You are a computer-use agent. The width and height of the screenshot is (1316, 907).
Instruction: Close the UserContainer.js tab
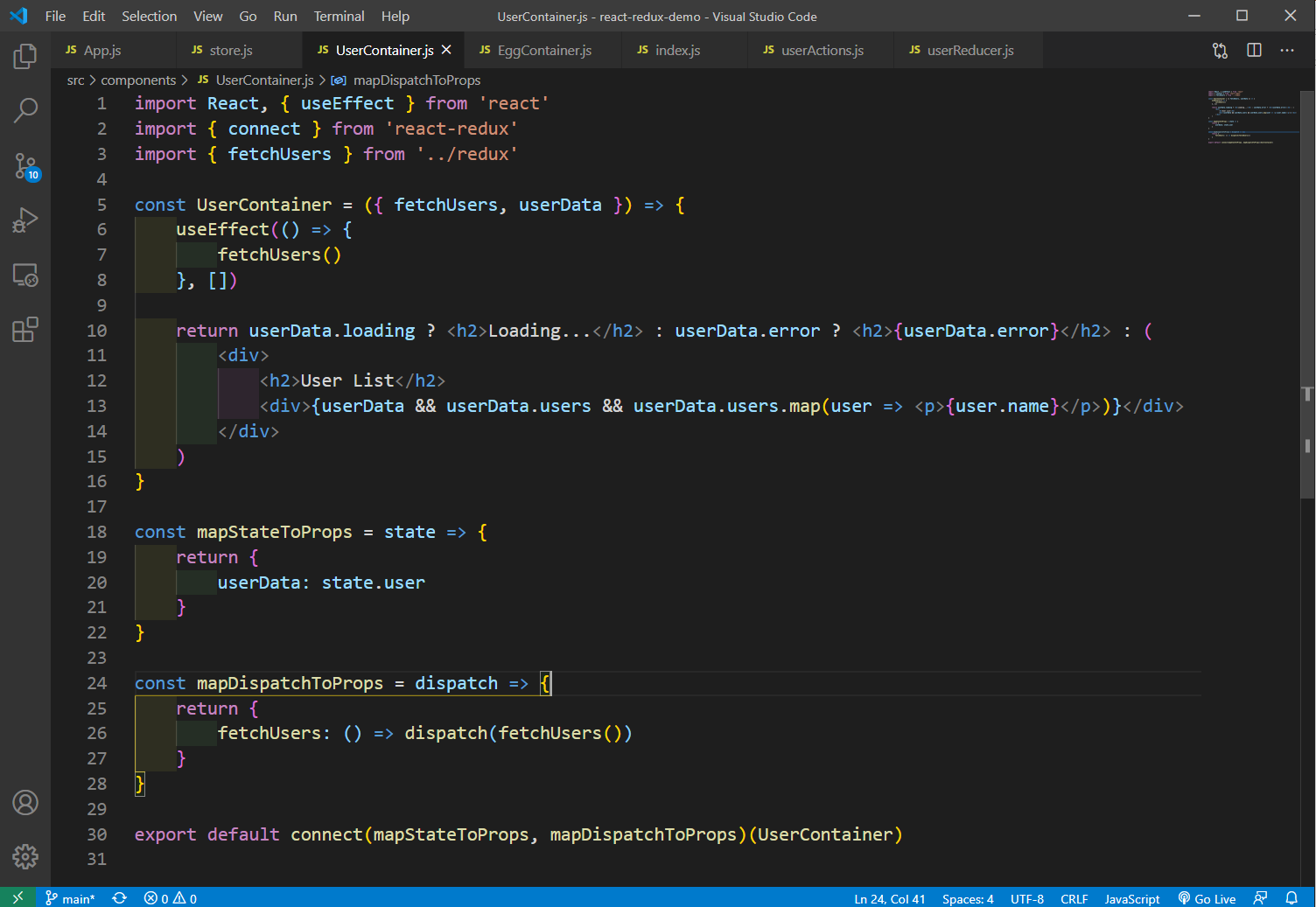pos(446,50)
